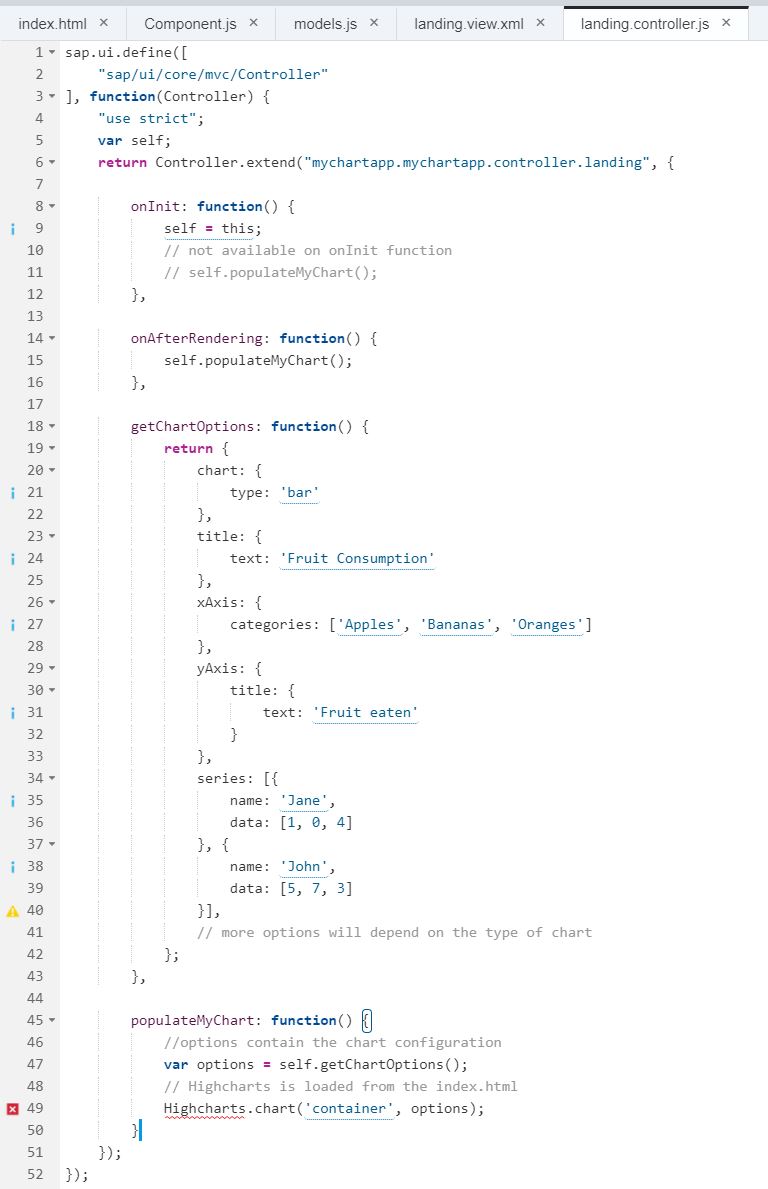The height and width of the screenshot is (1189, 768).
Task: Click the info marker on line 21
Action: (12, 492)
